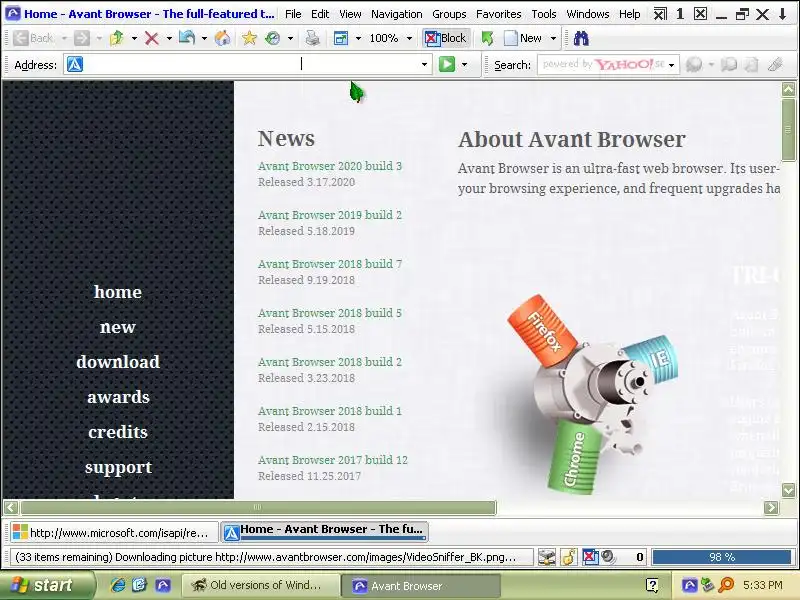The width and height of the screenshot is (800, 600).
Task: Click the vertical scrollbar down arrow
Action: pyautogui.click(x=788, y=490)
